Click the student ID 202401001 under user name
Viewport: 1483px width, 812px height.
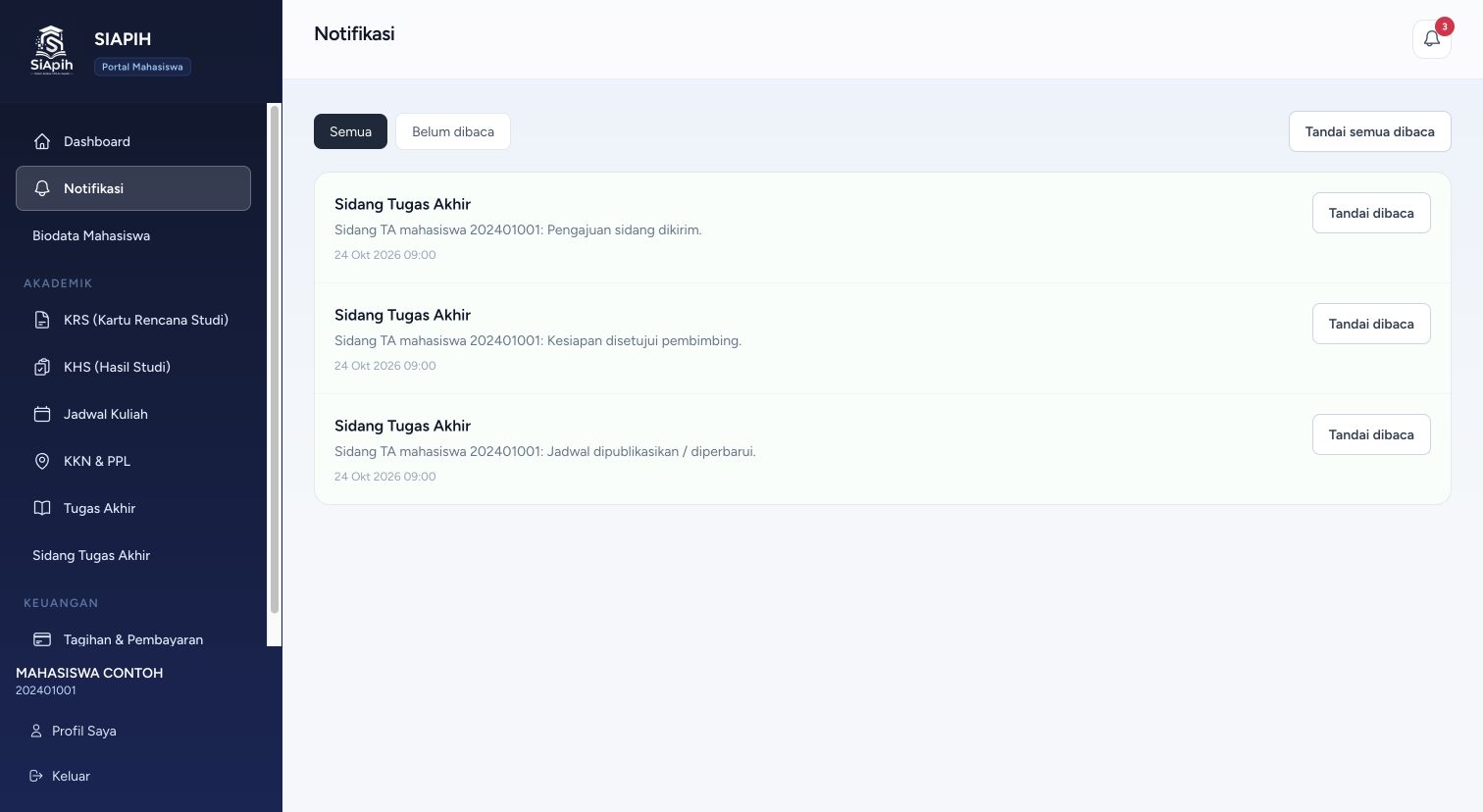click(46, 690)
